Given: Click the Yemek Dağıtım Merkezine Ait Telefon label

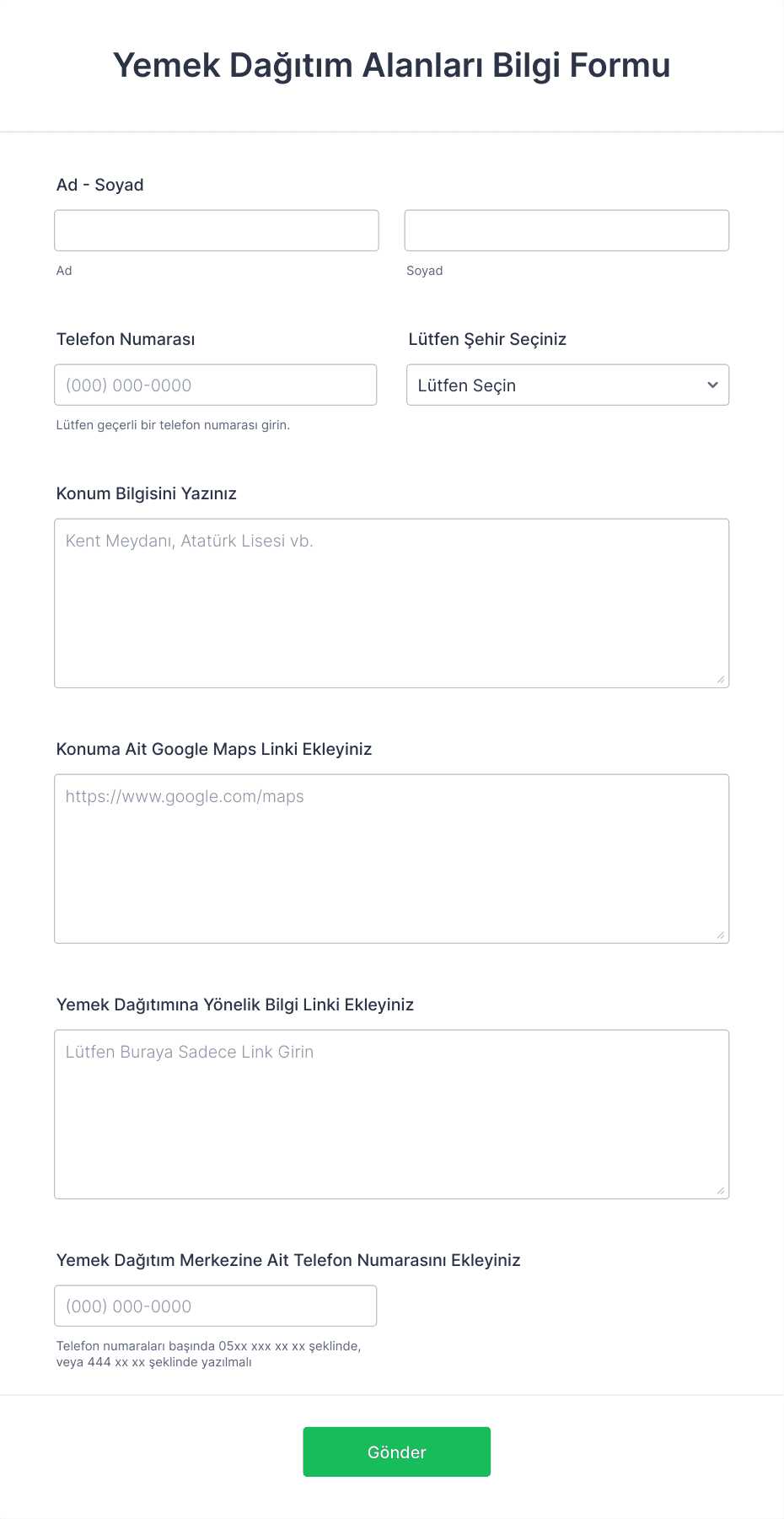Looking at the screenshot, I should (288, 1260).
